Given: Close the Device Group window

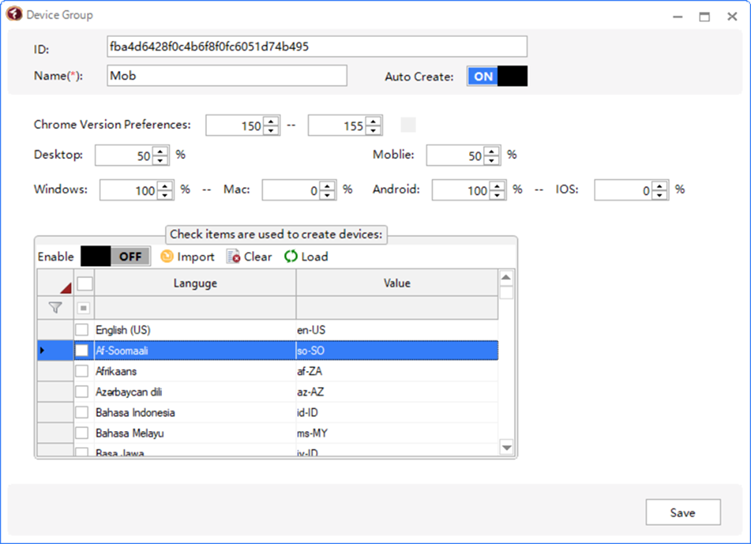Looking at the screenshot, I should coord(732,17).
